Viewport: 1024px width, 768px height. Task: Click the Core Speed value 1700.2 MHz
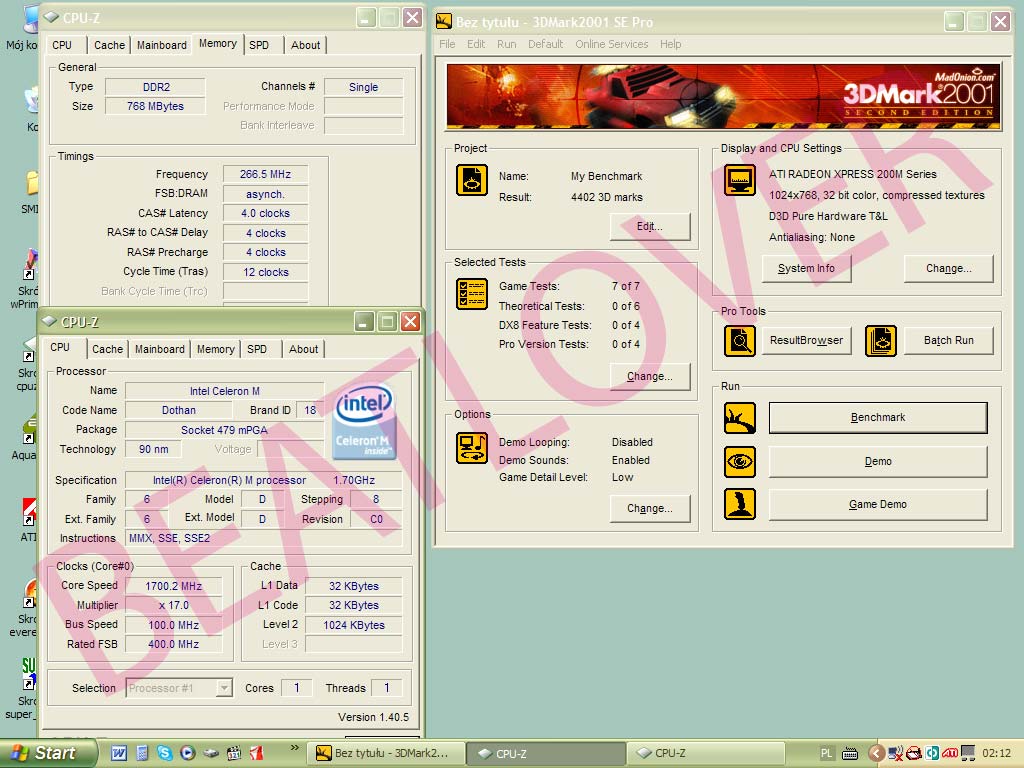coord(173,586)
